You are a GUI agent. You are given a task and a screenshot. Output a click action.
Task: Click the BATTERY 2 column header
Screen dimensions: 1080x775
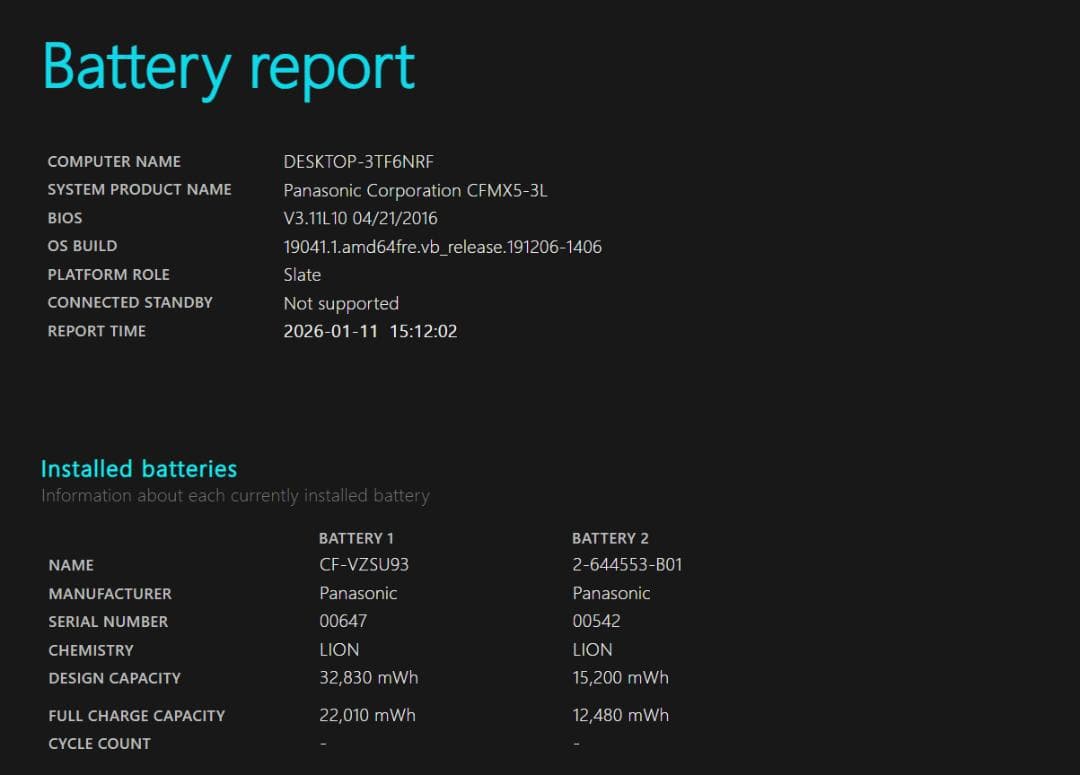[x=609, y=538]
